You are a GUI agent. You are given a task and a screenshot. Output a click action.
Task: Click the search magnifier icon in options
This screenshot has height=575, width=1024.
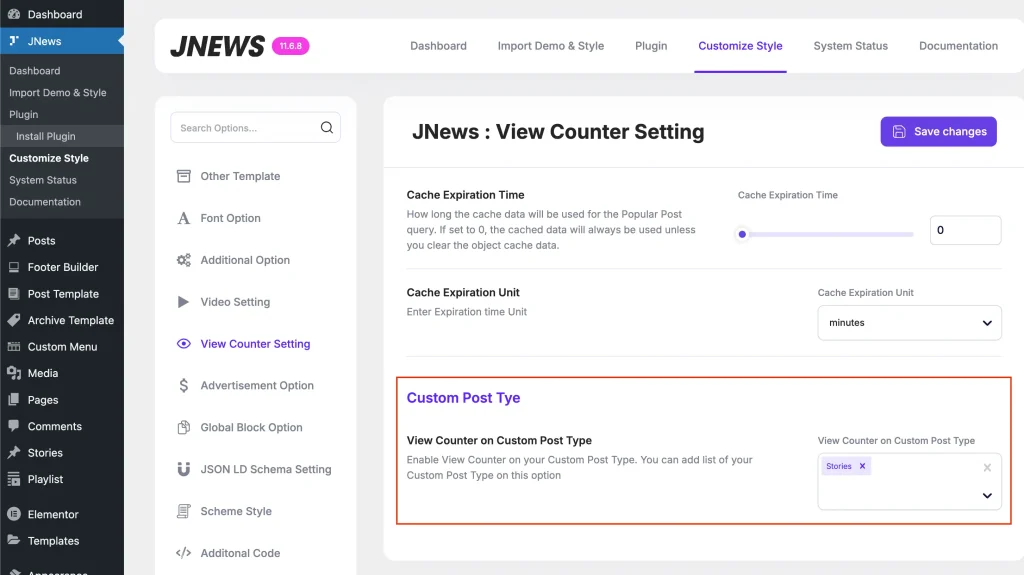click(x=326, y=128)
